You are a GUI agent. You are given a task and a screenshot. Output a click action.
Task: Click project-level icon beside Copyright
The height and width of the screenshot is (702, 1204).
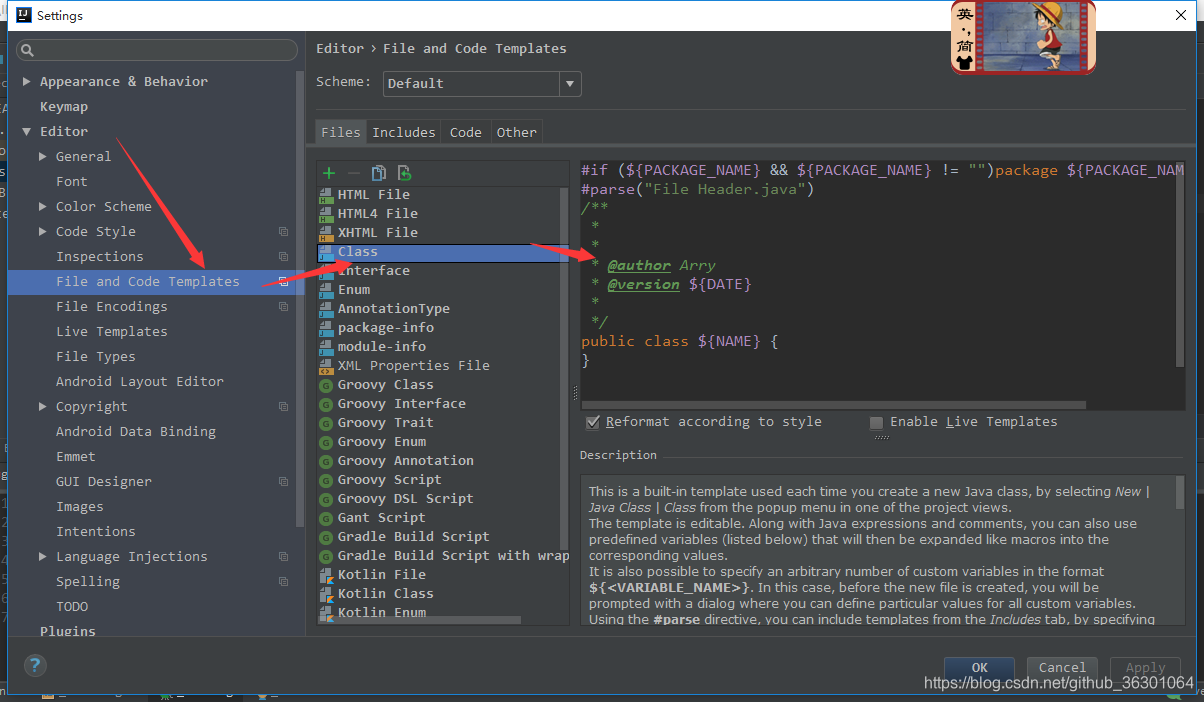[x=283, y=407]
